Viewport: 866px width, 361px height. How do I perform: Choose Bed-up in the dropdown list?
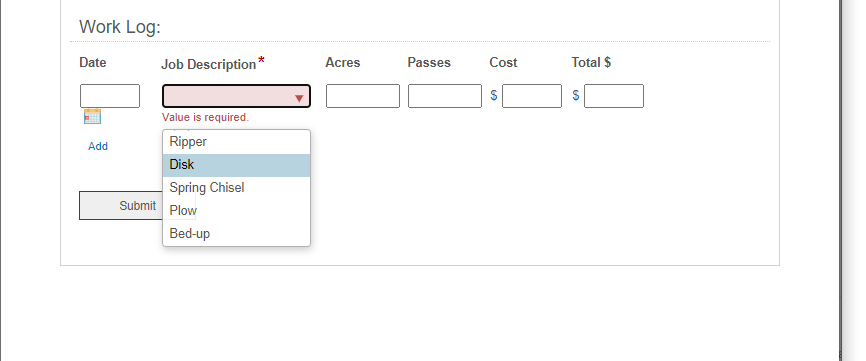click(236, 234)
